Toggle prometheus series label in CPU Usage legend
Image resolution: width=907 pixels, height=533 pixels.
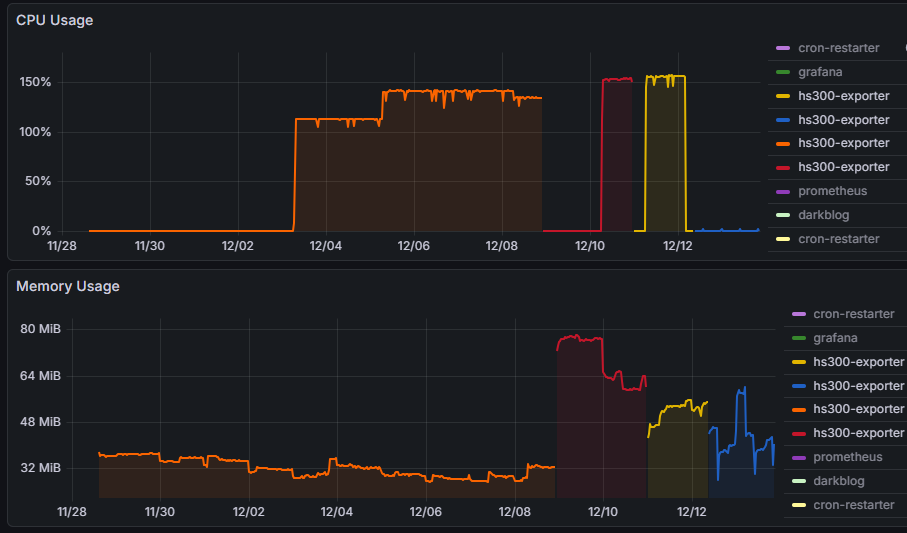point(832,191)
